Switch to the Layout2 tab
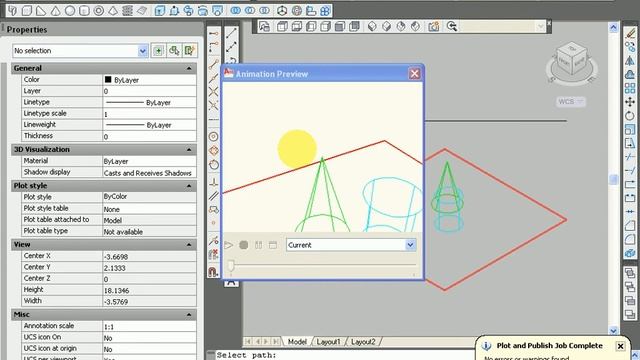Image resolution: width=640 pixels, height=360 pixels. [x=363, y=342]
